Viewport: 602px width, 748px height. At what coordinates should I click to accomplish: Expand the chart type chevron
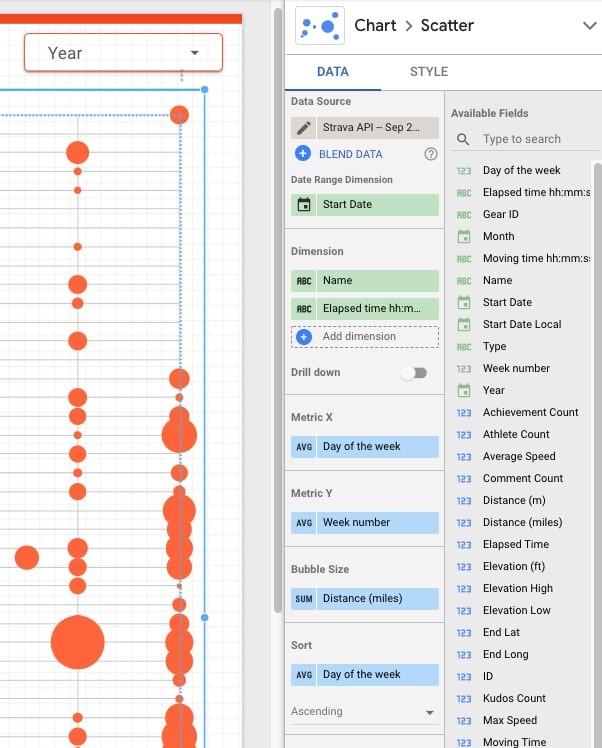tap(590, 26)
